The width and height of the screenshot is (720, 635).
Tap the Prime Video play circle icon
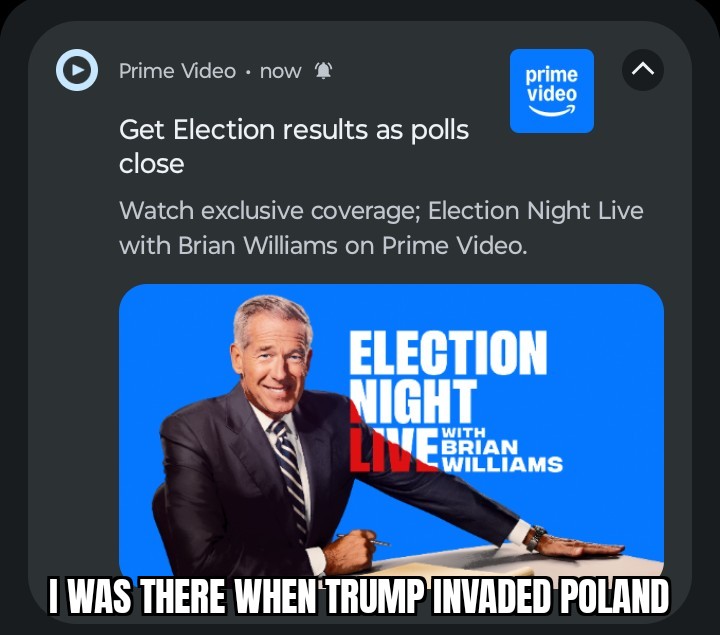(77, 70)
